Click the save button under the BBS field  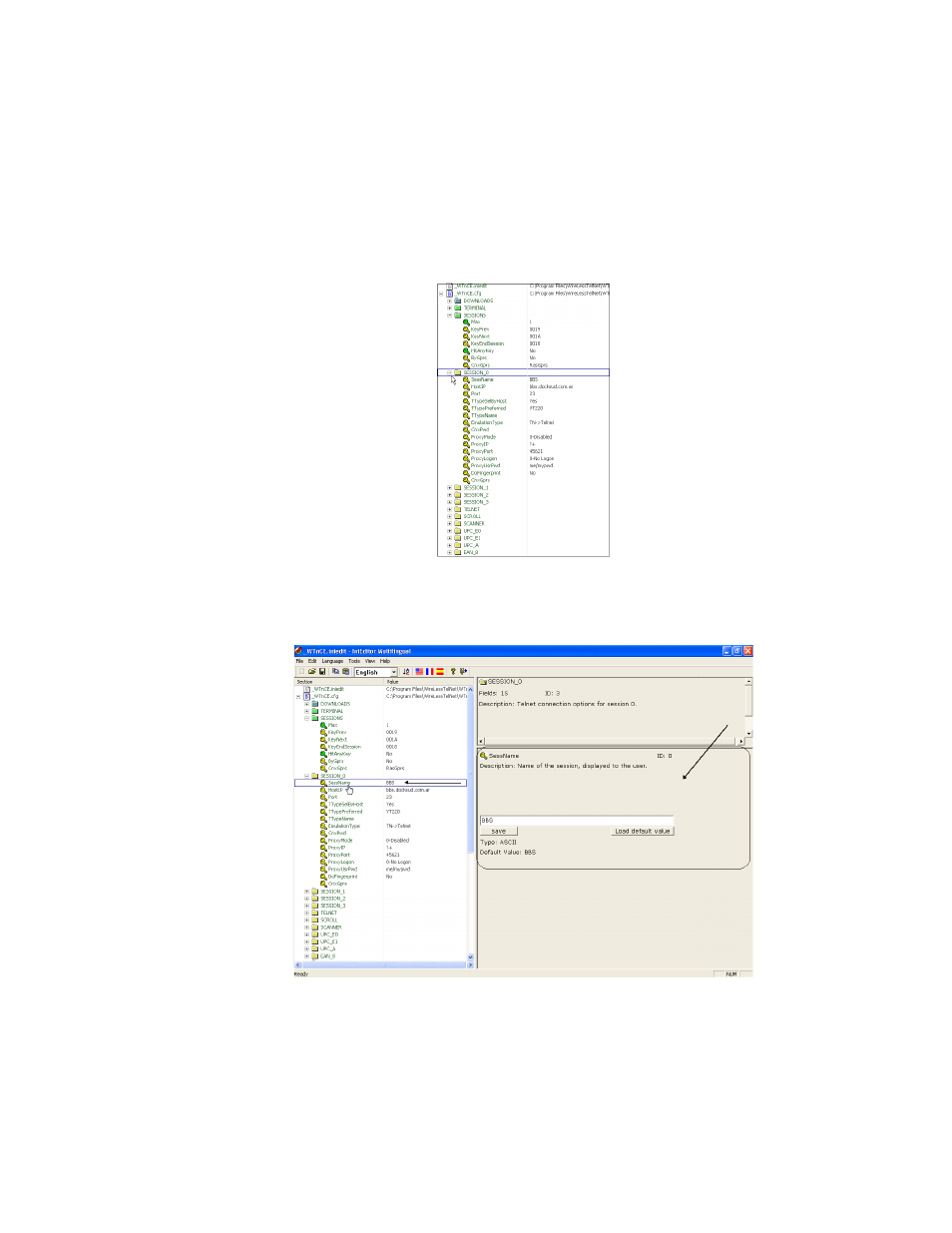[x=498, y=831]
